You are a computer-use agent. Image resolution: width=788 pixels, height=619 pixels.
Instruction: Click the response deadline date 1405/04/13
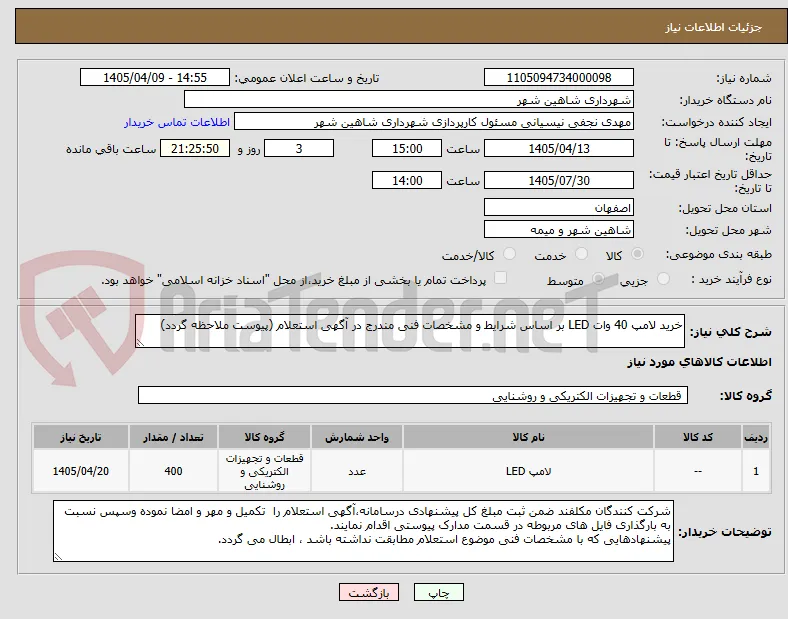(x=559, y=148)
